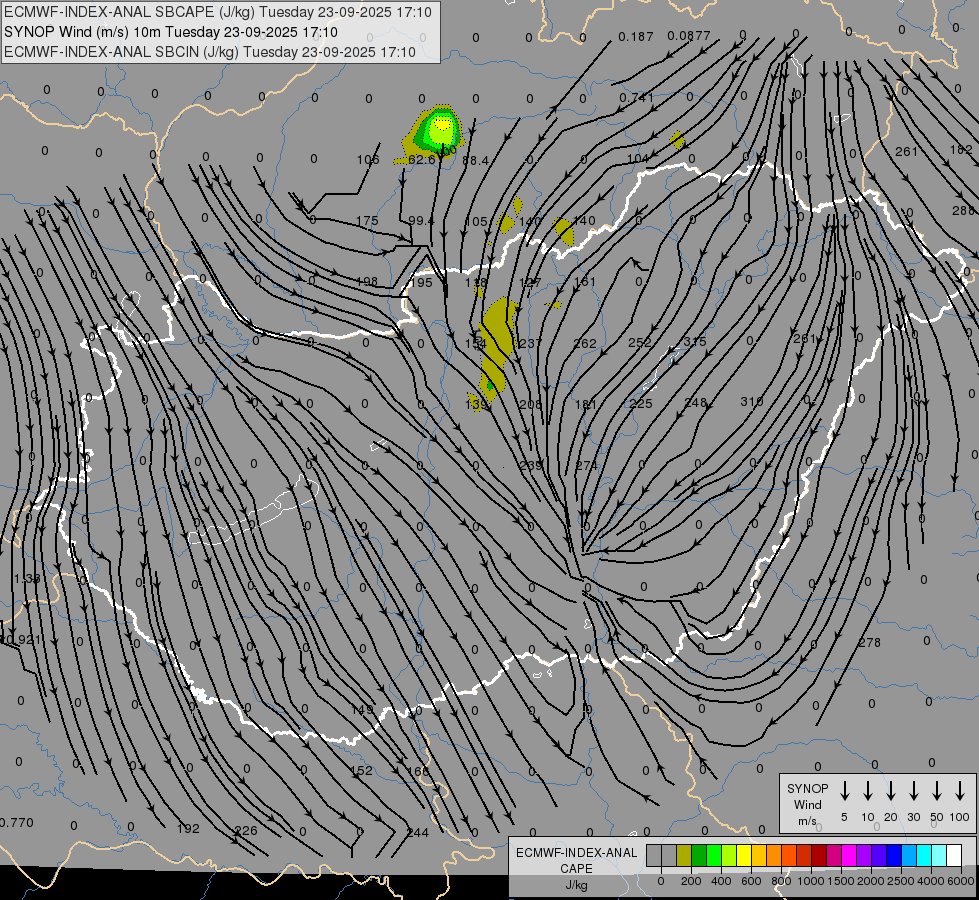The height and width of the screenshot is (900, 979).
Task: Click the grid value '278'
Action: (870, 642)
